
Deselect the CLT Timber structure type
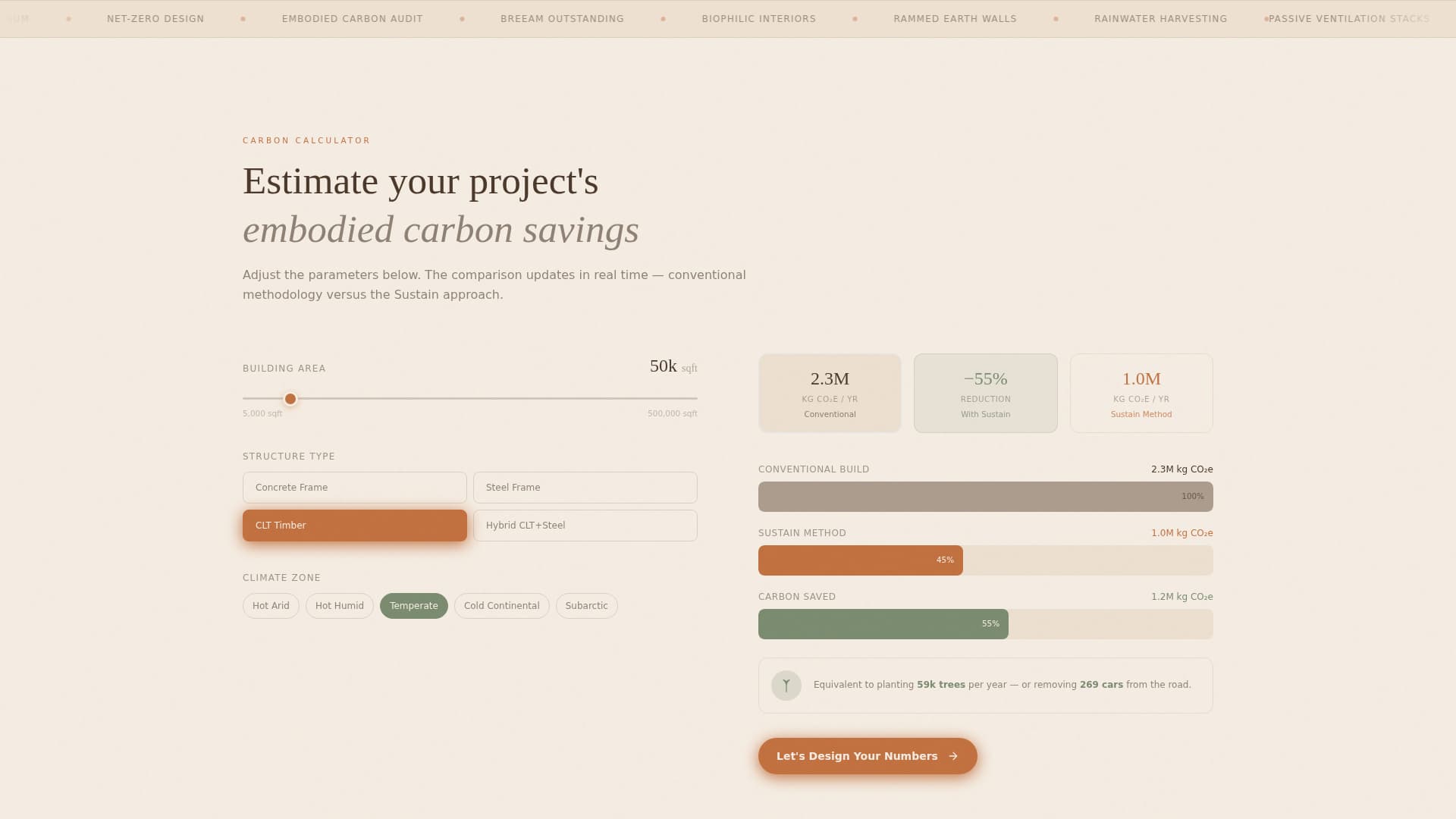point(354,525)
